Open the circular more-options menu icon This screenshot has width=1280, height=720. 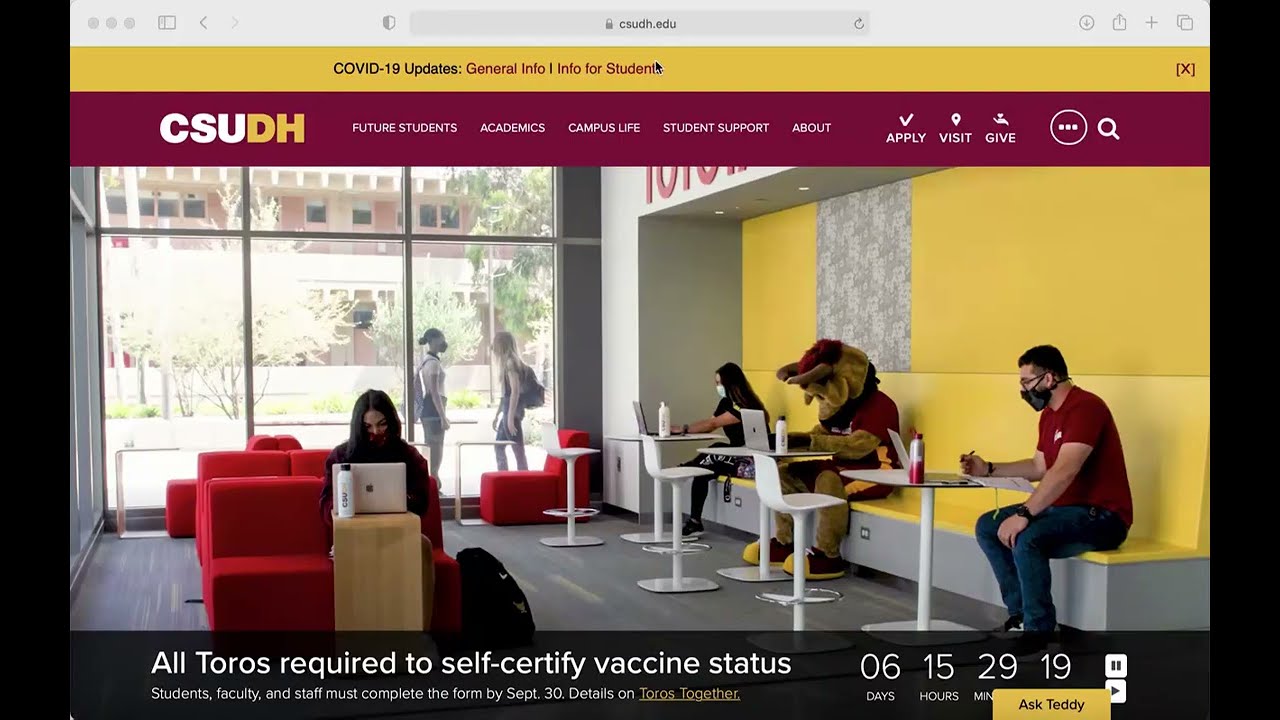pos(1068,127)
